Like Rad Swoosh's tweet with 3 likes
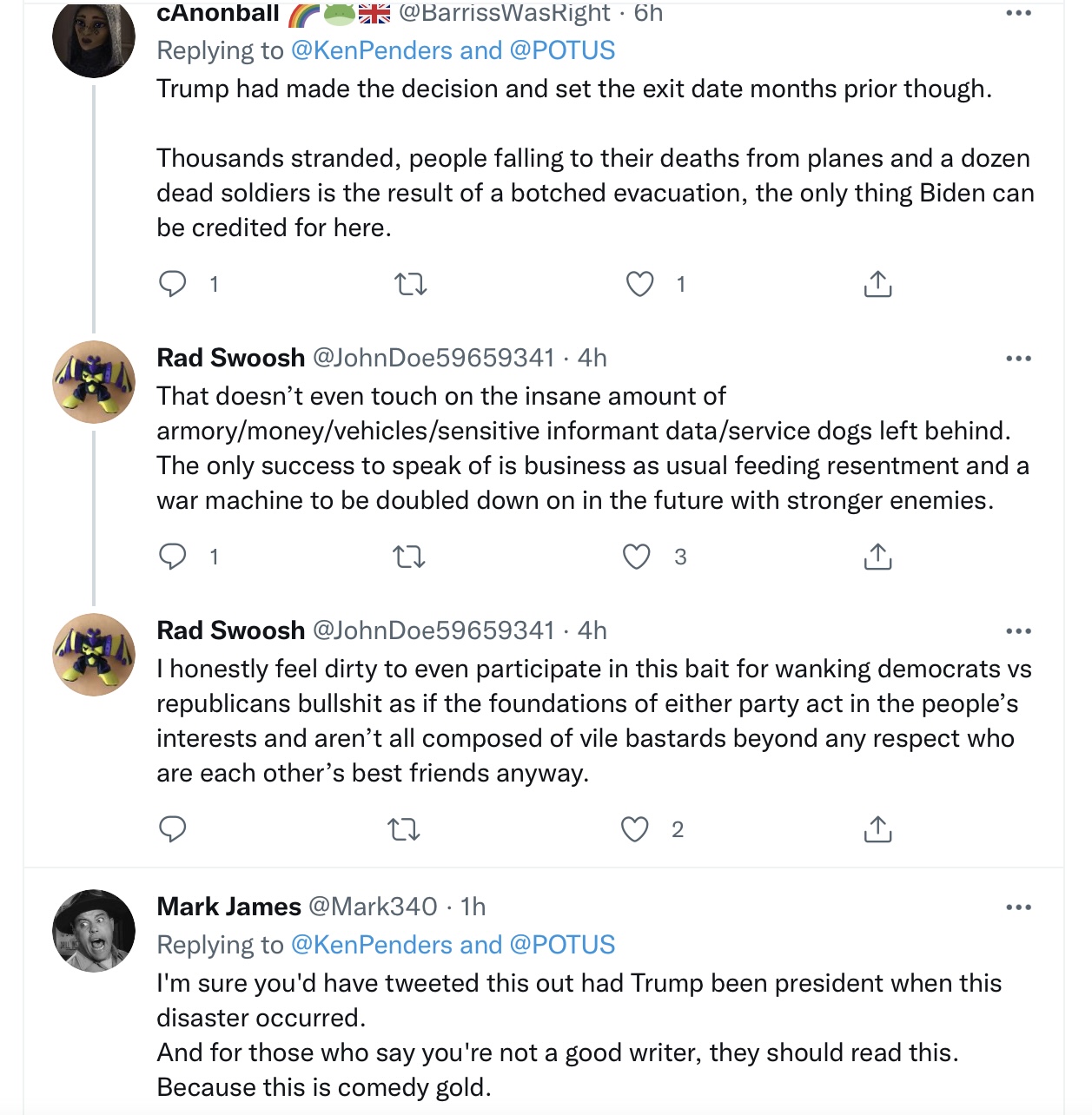Viewport: 1092px width, 1115px height. click(637, 557)
